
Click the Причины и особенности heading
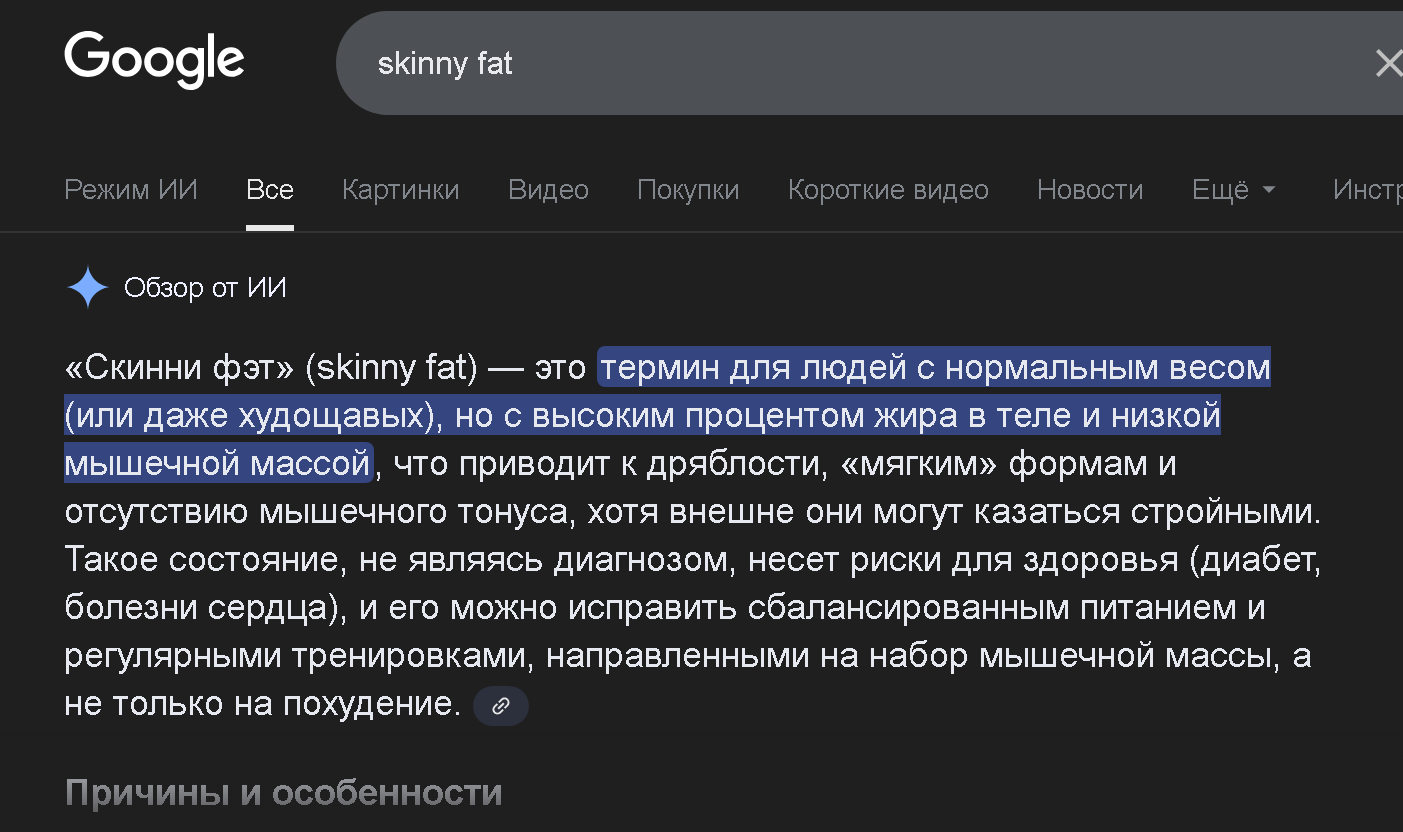pos(283,793)
